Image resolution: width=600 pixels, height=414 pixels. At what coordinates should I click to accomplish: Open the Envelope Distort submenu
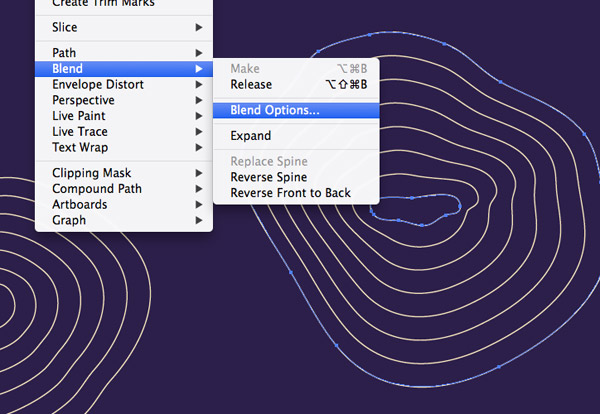pyautogui.click(x=98, y=85)
